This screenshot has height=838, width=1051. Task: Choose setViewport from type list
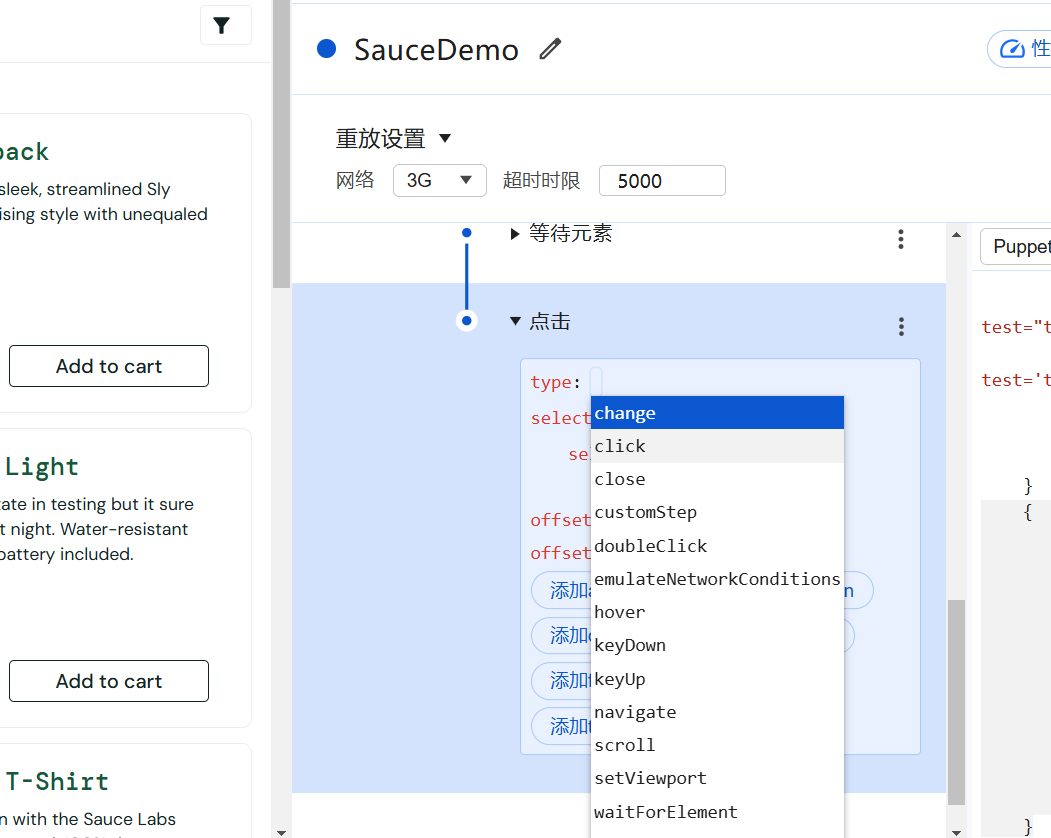pyautogui.click(x=717, y=778)
